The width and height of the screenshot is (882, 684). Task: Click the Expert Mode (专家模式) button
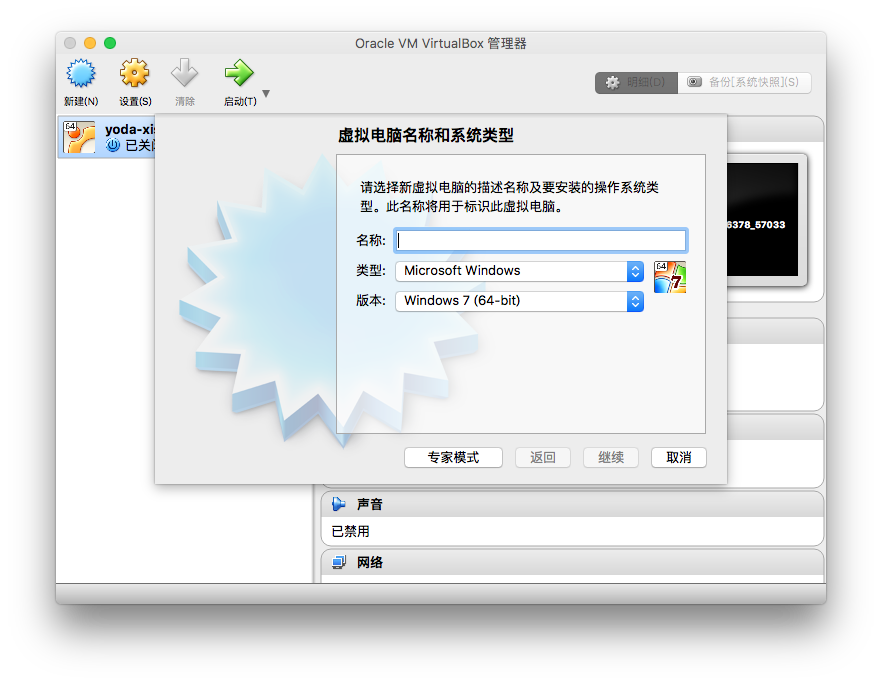click(453, 458)
